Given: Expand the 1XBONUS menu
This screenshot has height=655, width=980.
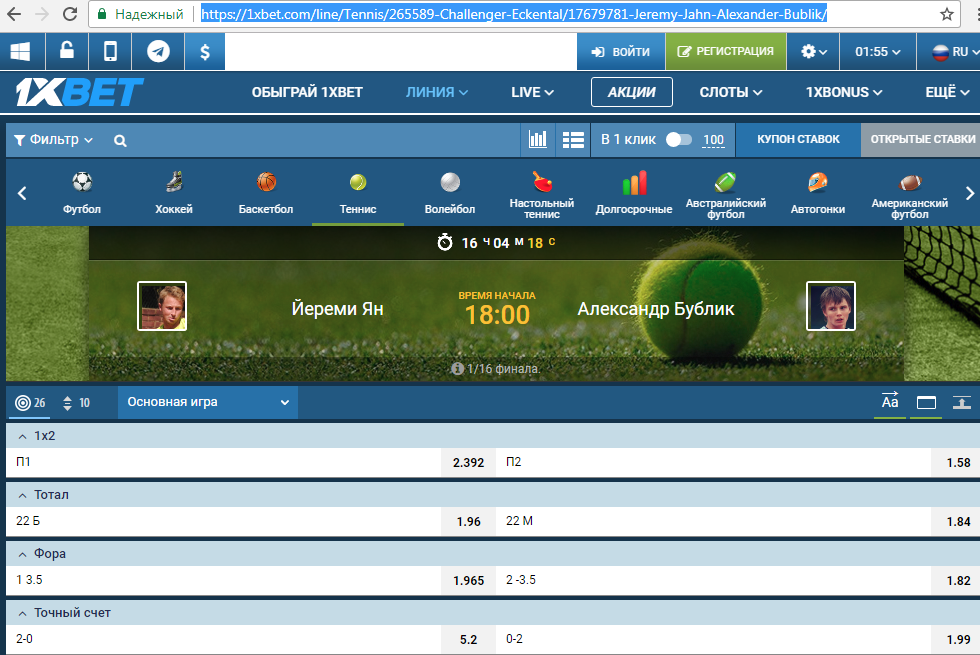Looking at the screenshot, I should (844, 92).
